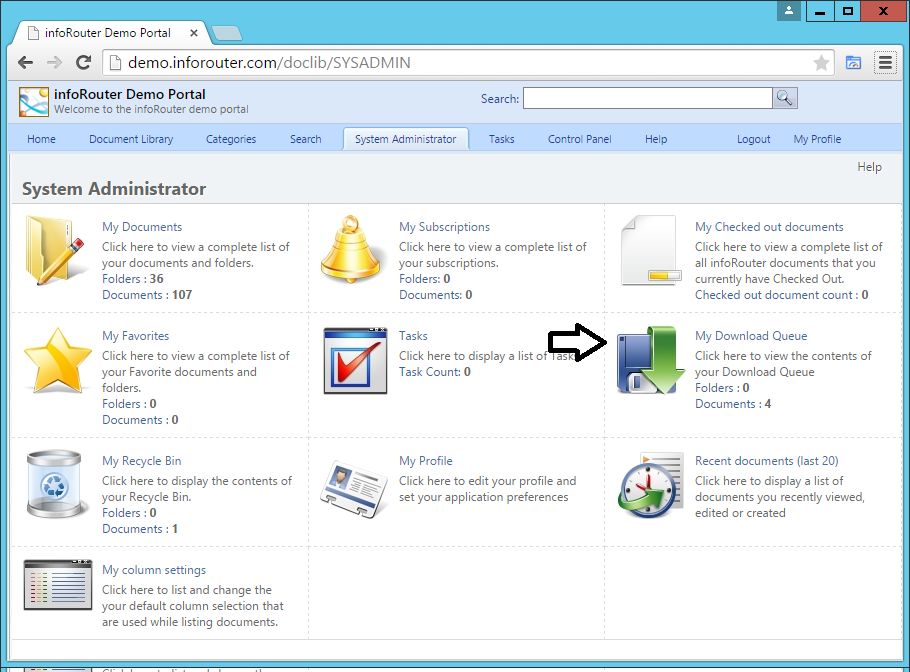
Task: Click the 'Task Count: 0' text
Action: [x=435, y=372]
